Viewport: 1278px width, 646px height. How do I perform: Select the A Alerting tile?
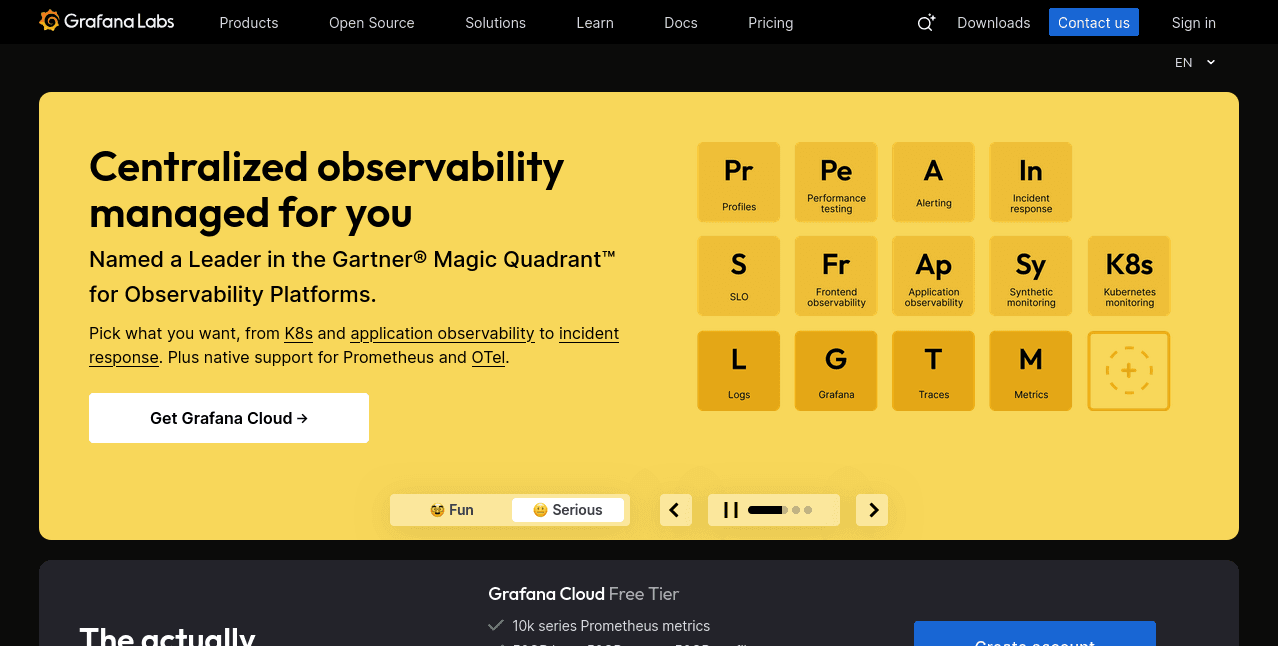tap(933, 182)
